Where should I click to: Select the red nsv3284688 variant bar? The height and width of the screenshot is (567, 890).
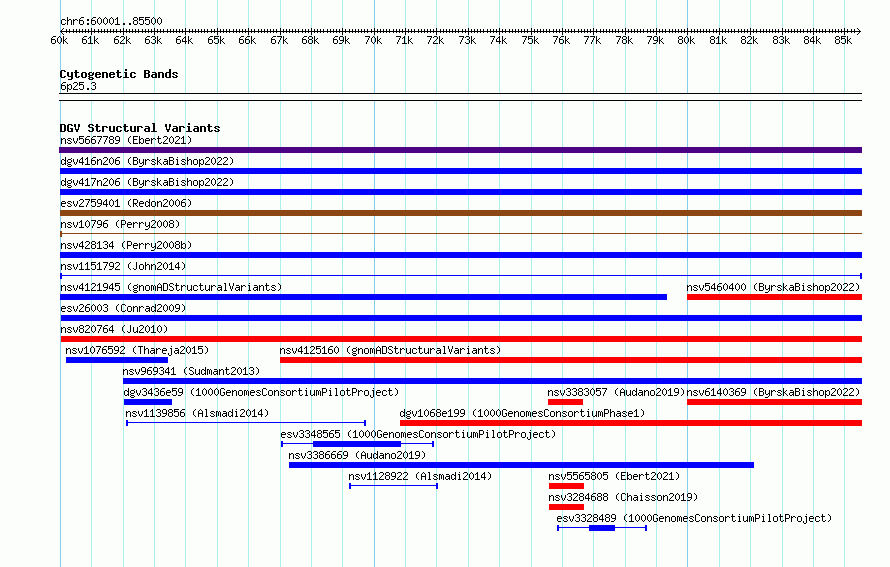coord(566,507)
